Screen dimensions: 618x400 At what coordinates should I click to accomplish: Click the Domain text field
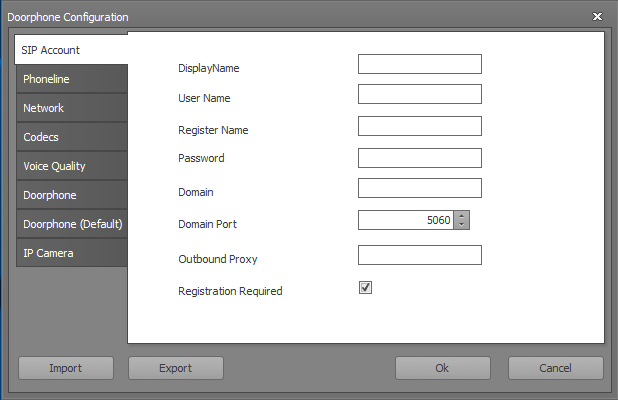pyautogui.click(x=420, y=188)
